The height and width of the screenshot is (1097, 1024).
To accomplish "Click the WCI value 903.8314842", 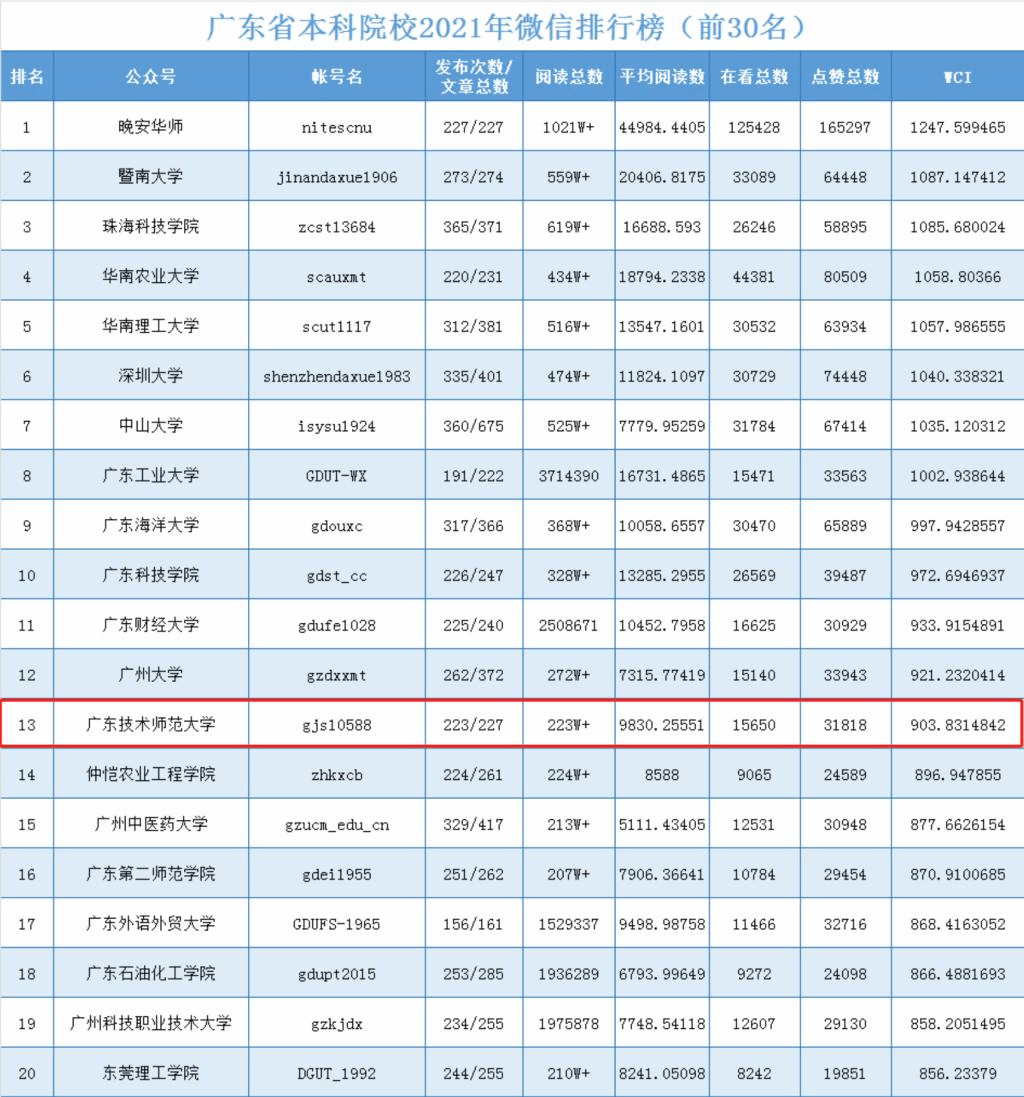I will click(957, 724).
